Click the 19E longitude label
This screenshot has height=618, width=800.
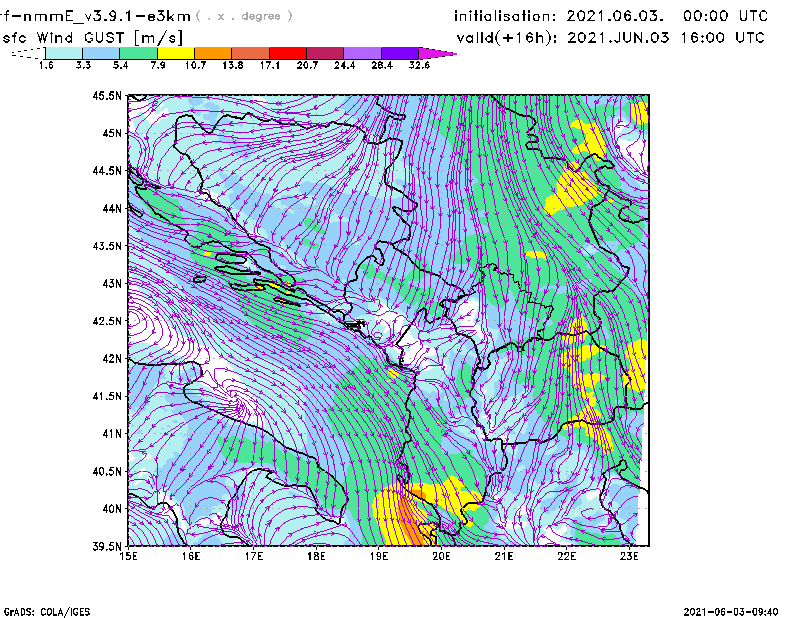pyautogui.click(x=379, y=556)
